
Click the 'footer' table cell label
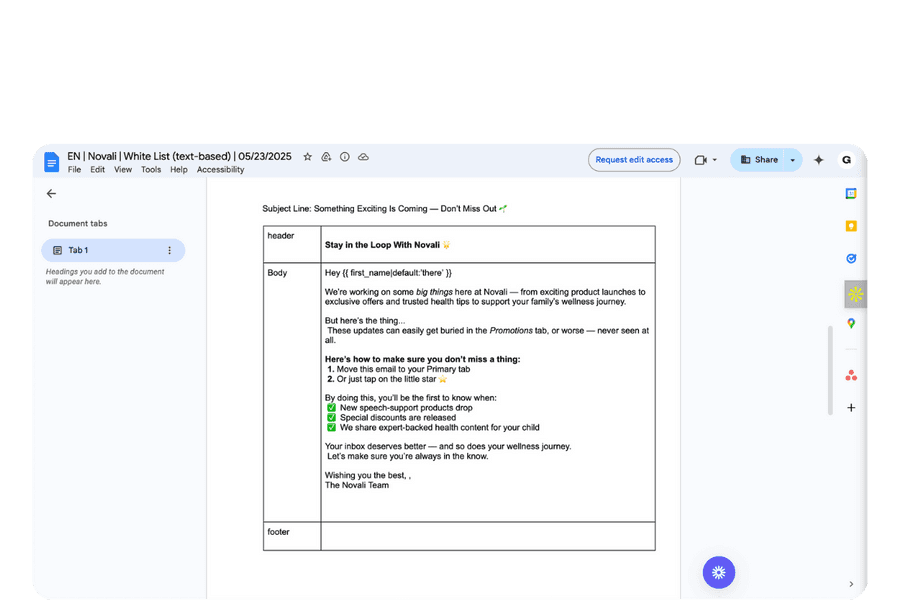pos(278,532)
